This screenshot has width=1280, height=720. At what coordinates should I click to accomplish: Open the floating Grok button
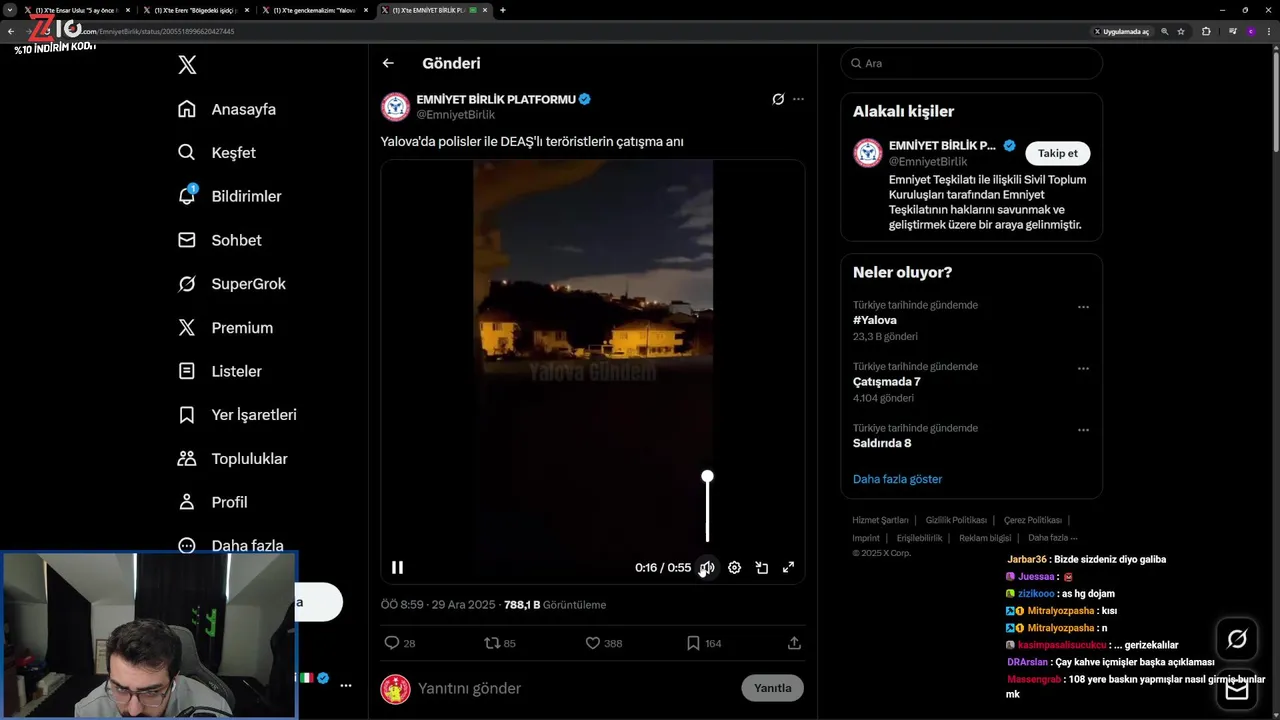pyautogui.click(x=1237, y=639)
